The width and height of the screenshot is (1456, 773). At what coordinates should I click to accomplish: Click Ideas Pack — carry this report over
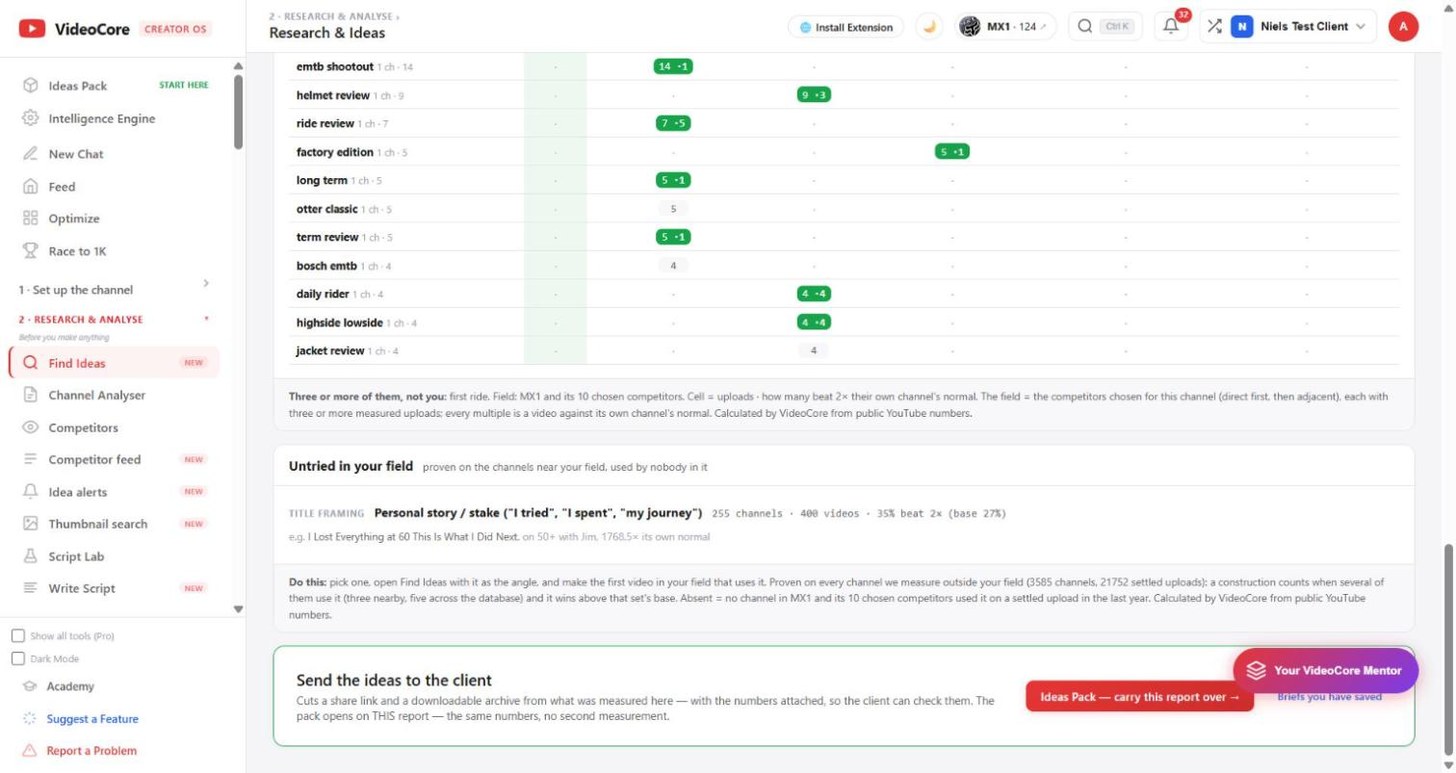click(x=1139, y=697)
